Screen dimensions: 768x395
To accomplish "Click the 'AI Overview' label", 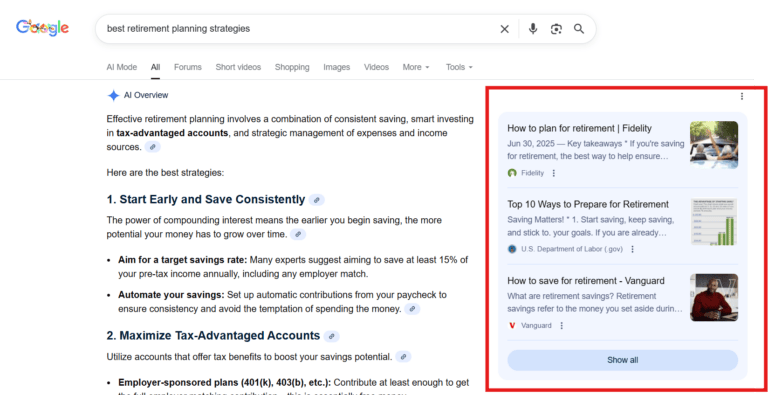I will [x=146, y=95].
